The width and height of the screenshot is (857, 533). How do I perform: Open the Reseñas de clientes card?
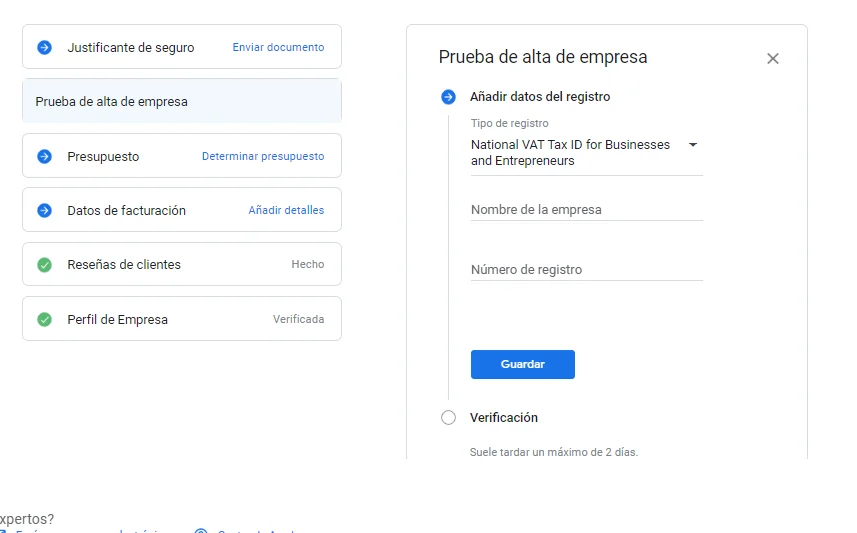pyautogui.click(x=181, y=264)
